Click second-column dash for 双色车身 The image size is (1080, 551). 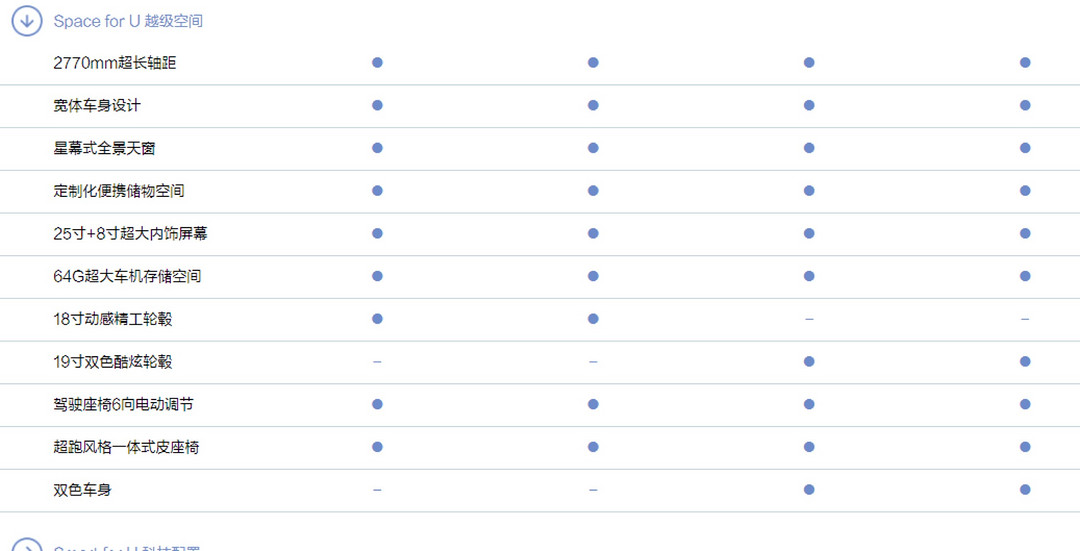coord(593,490)
